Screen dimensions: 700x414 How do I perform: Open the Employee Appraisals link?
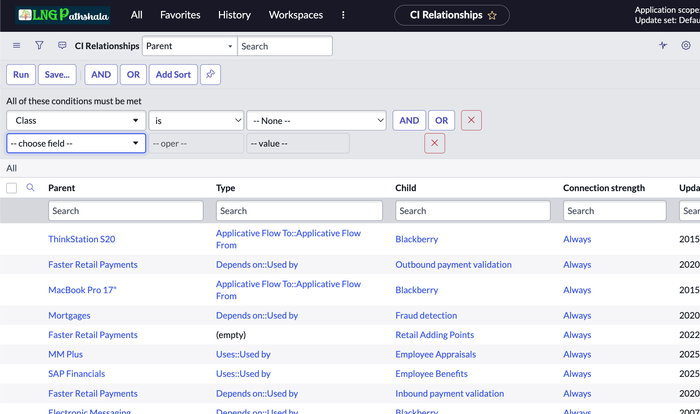[436, 354]
